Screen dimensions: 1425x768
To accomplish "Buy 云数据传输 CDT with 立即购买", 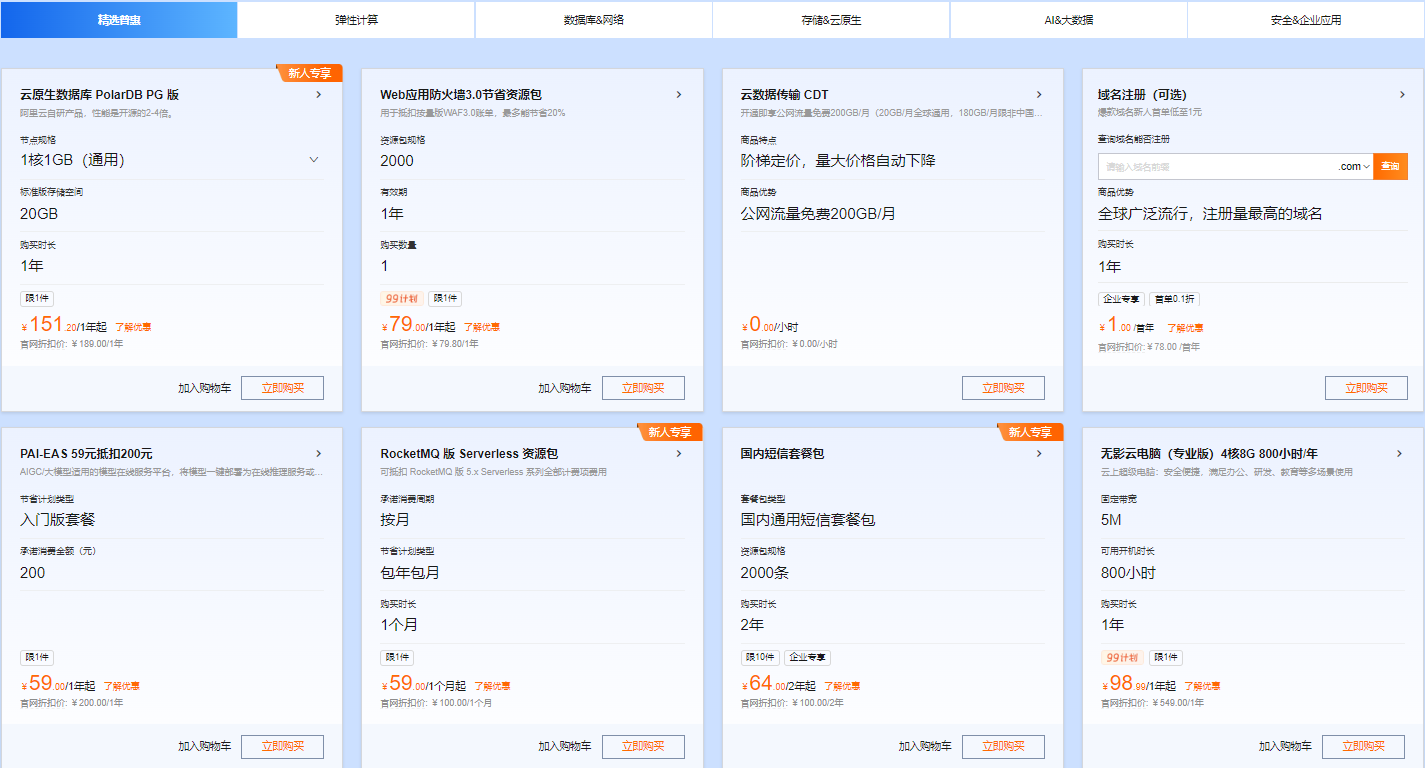I will click(1003, 388).
